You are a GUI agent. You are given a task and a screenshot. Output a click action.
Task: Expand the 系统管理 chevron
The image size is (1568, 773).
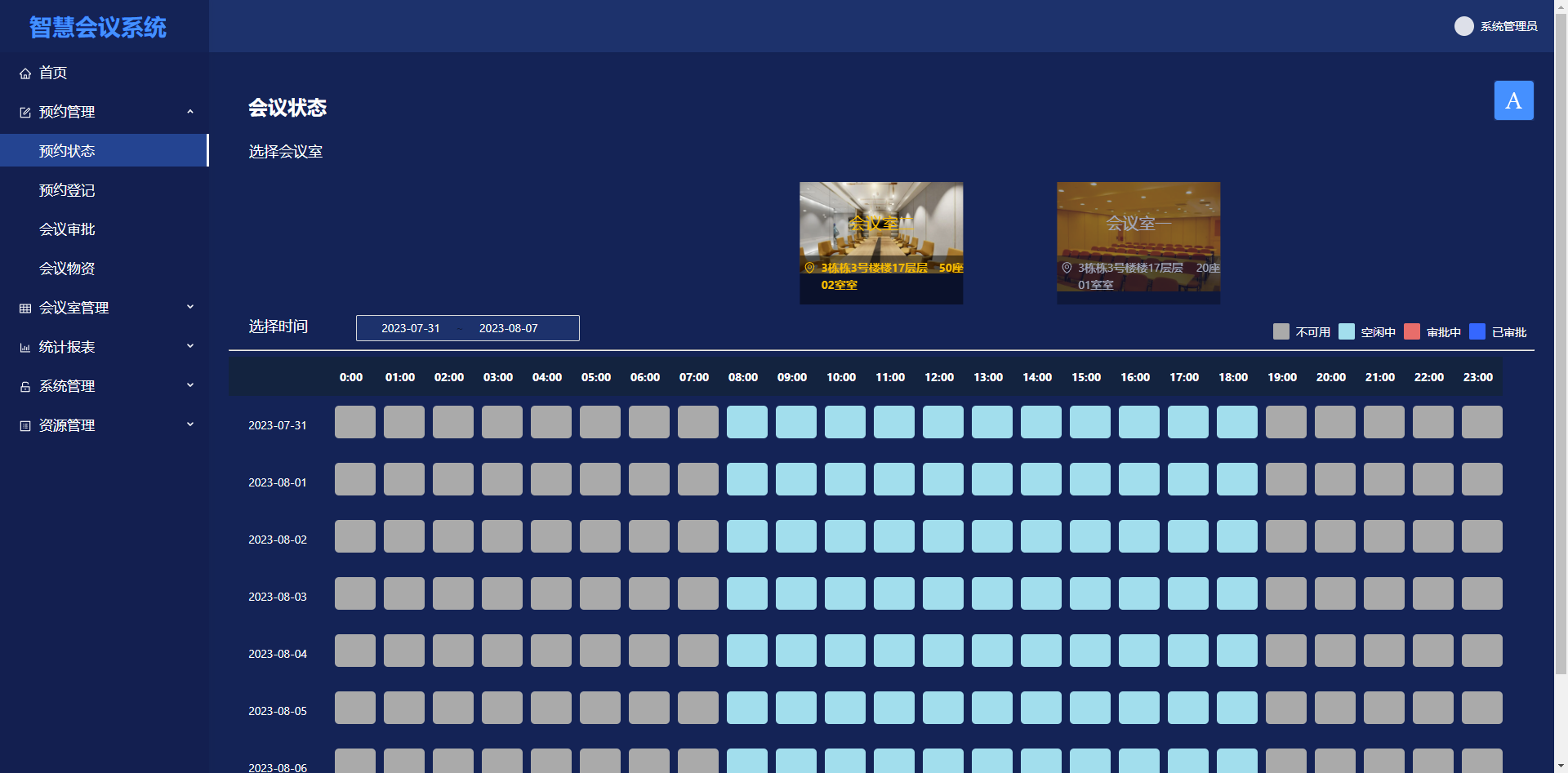pyautogui.click(x=190, y=385)
